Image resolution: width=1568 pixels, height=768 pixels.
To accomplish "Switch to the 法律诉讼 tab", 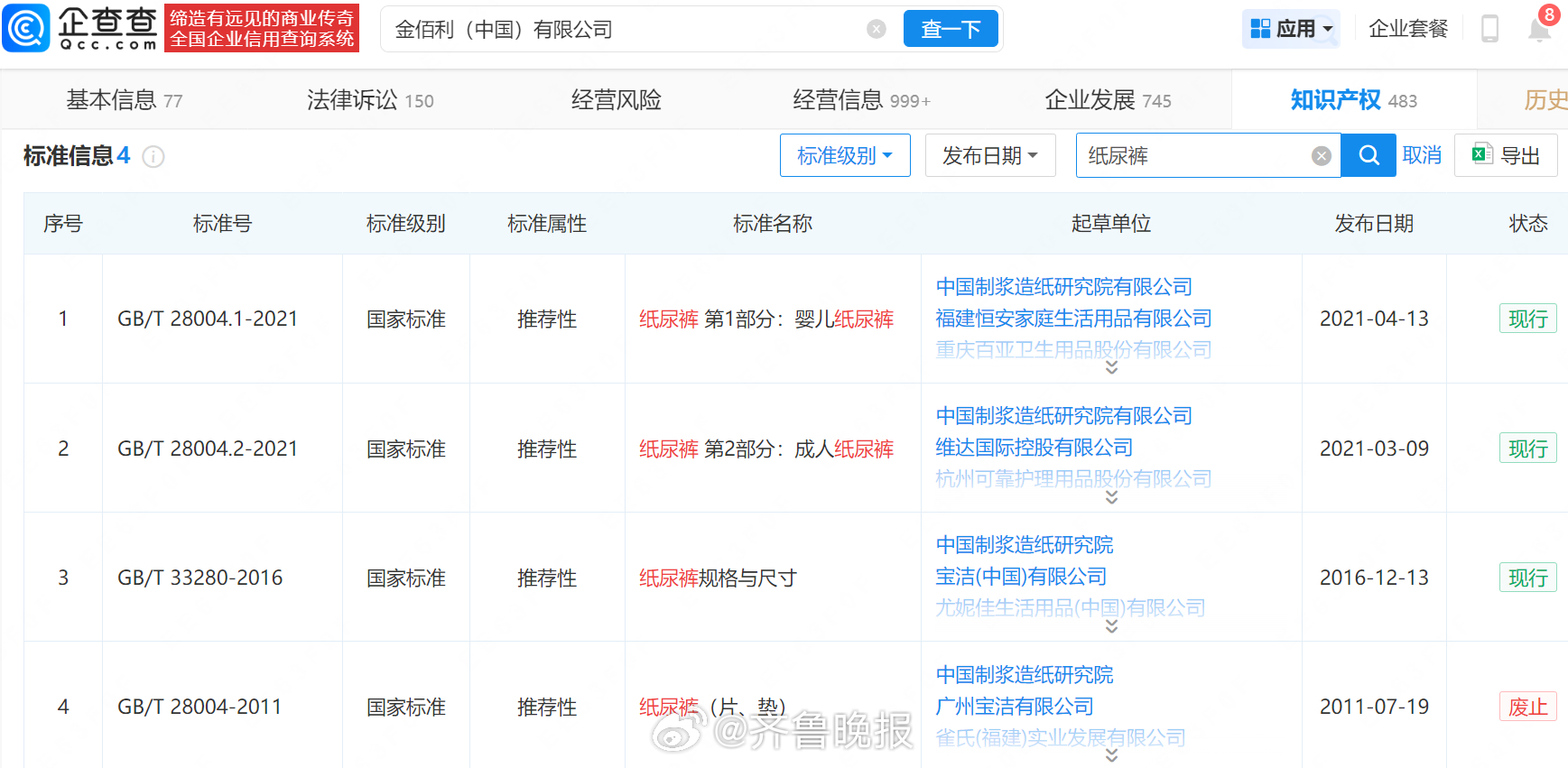I will tap(370, 100).
